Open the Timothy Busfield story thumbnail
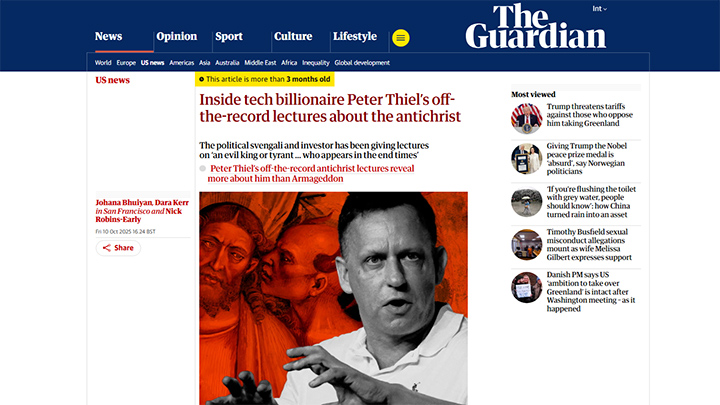 [526, 245]
